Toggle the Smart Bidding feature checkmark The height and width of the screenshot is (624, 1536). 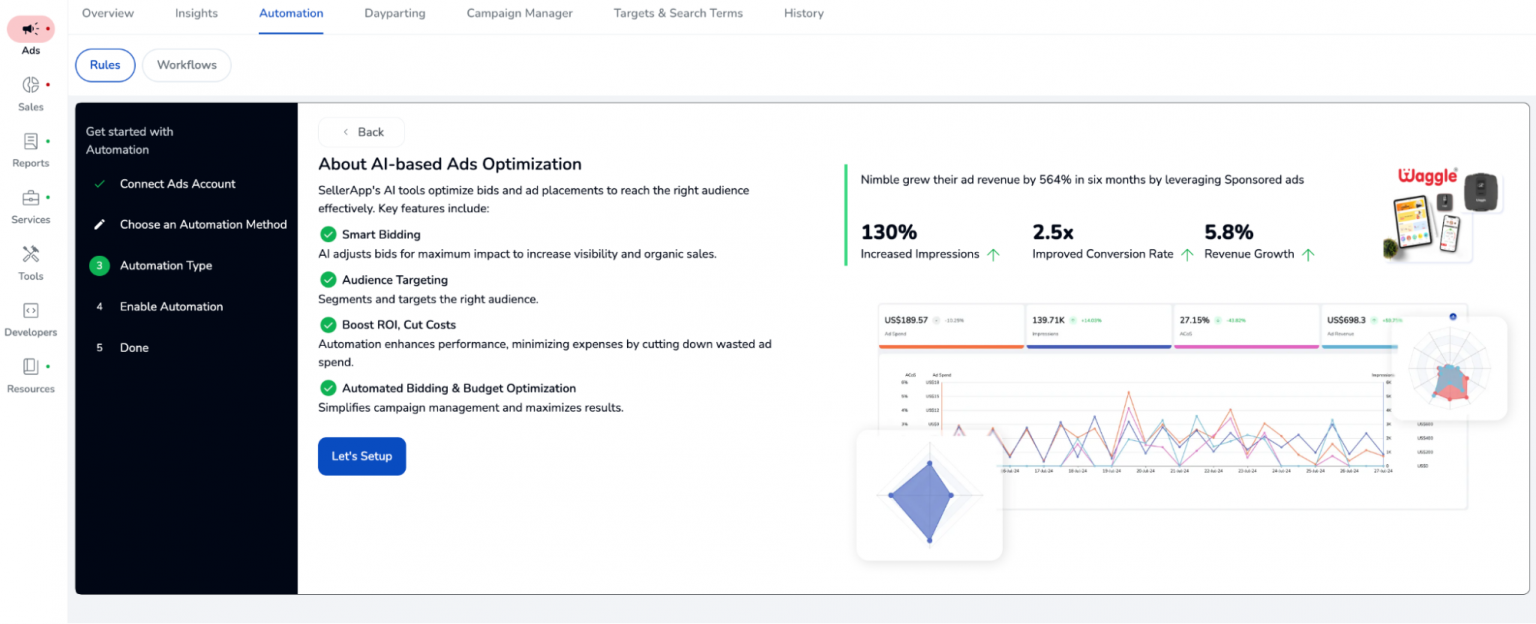(x=328, y=234)
